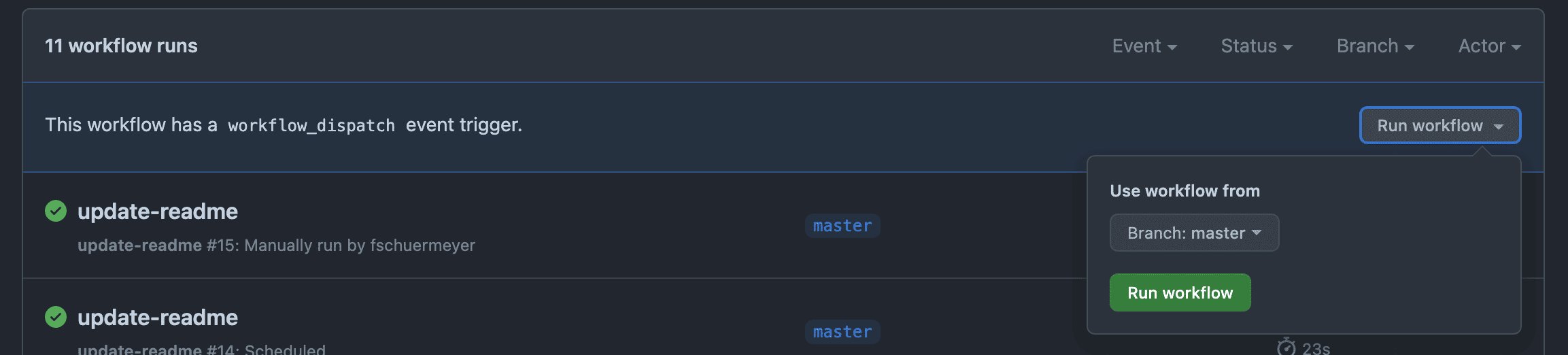Open the Actor filter dropdown

(x=1488, y=46)
